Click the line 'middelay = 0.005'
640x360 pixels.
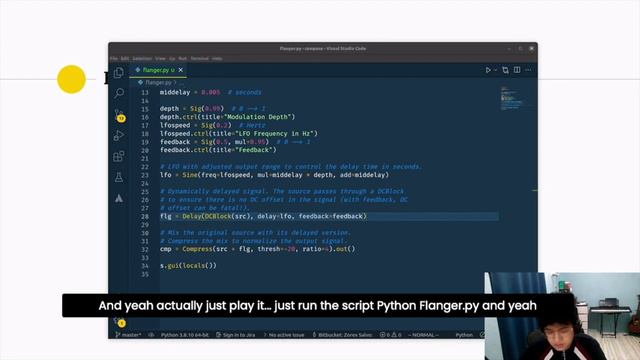click(211, 93)
